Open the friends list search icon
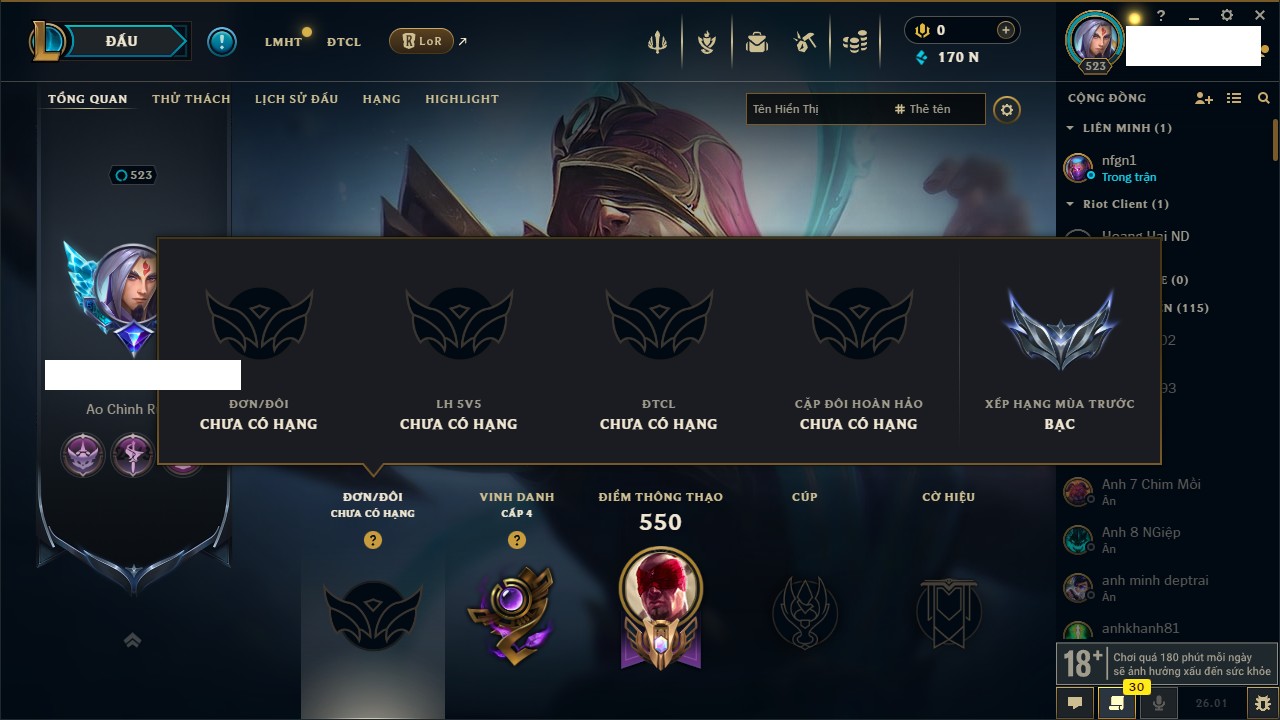1280x720 pixels. pos(1264,98)
